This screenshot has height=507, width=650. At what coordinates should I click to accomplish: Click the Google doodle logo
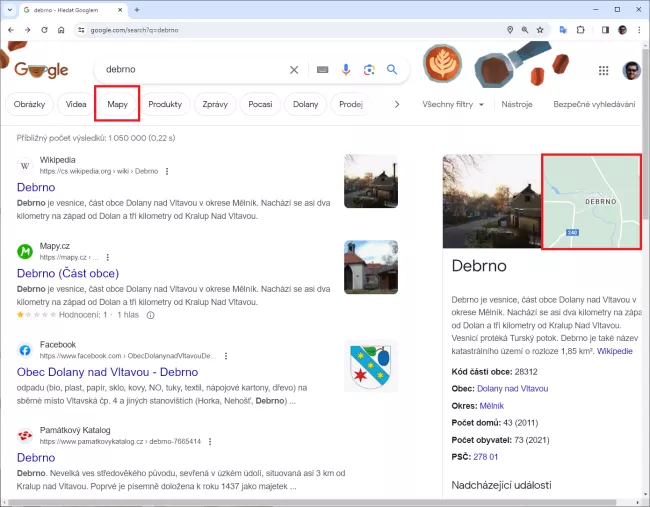[41, 70]
